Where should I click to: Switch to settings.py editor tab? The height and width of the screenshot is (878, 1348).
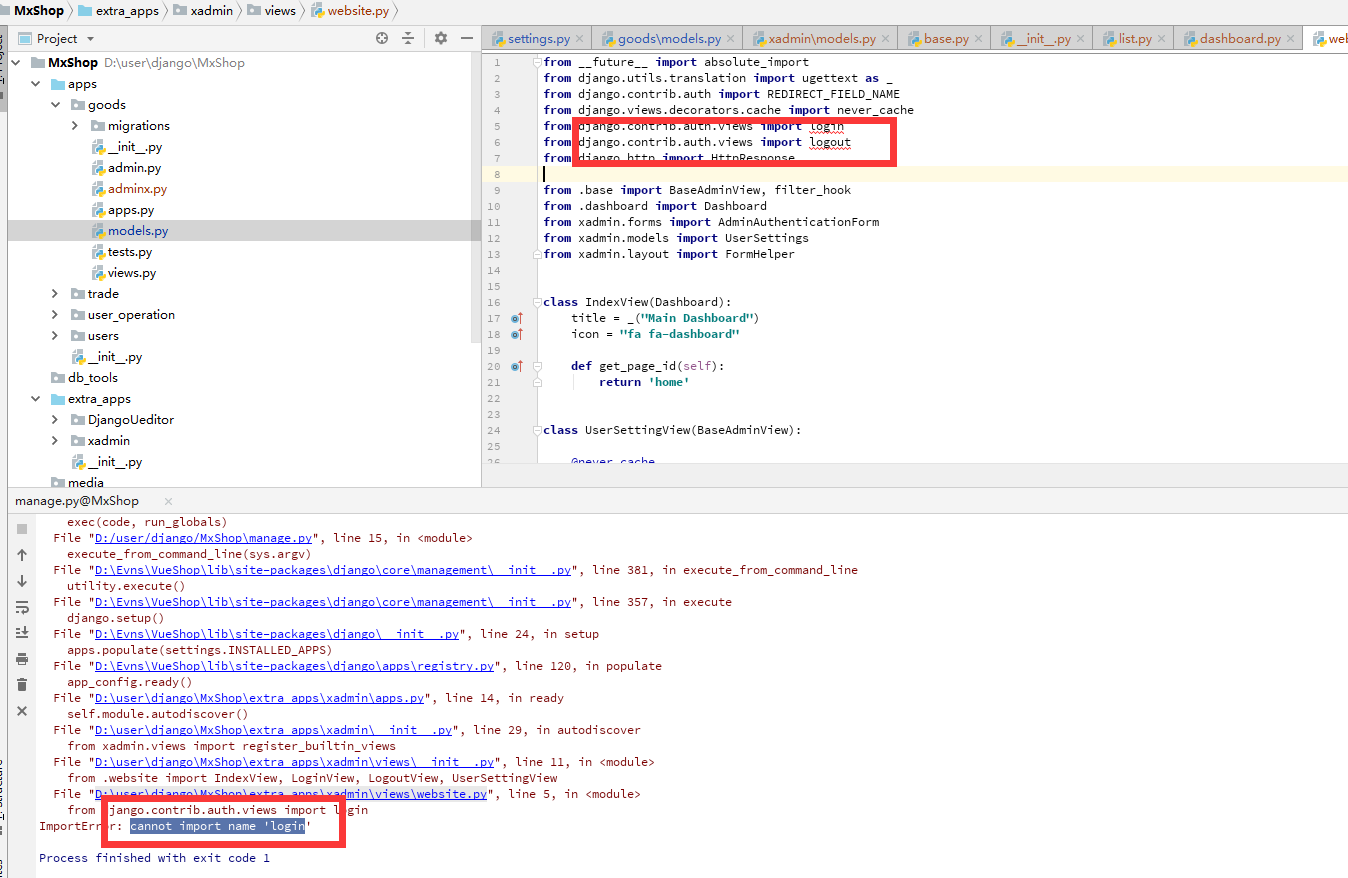[x=538, y=39]
